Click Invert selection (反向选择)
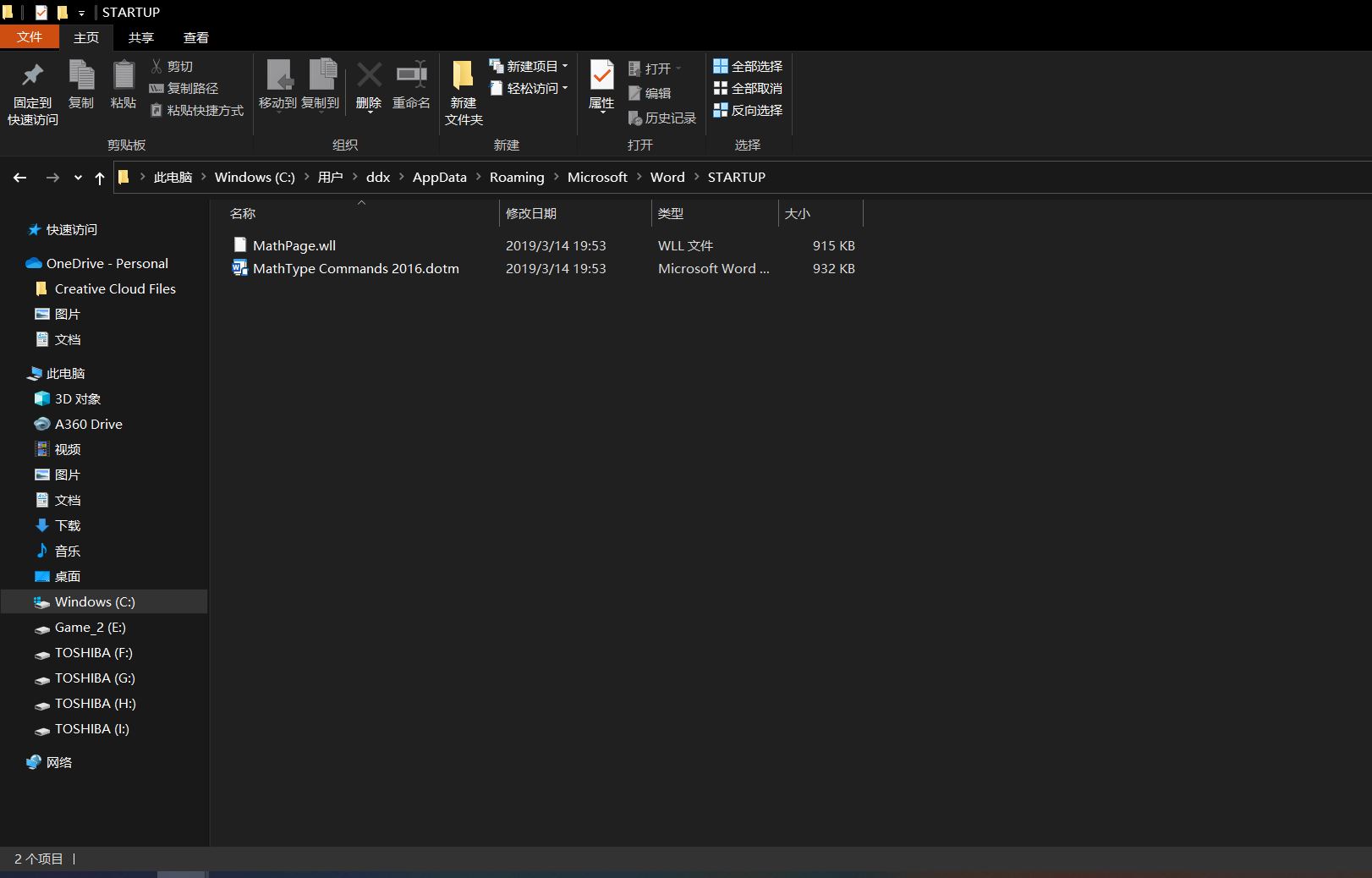 point(748,110)
